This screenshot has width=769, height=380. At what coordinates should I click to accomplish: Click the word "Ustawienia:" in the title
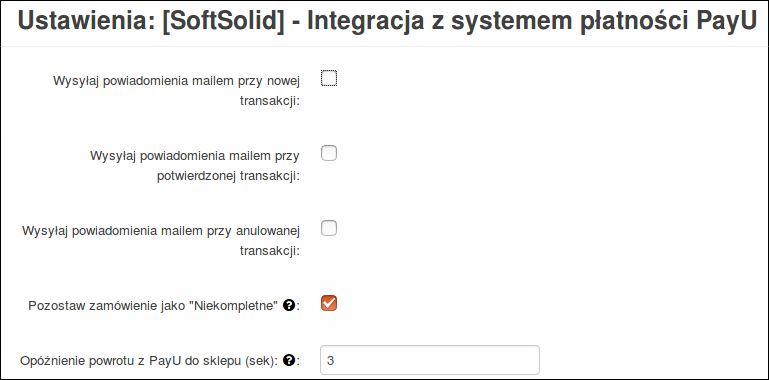(x=87, y=24)
